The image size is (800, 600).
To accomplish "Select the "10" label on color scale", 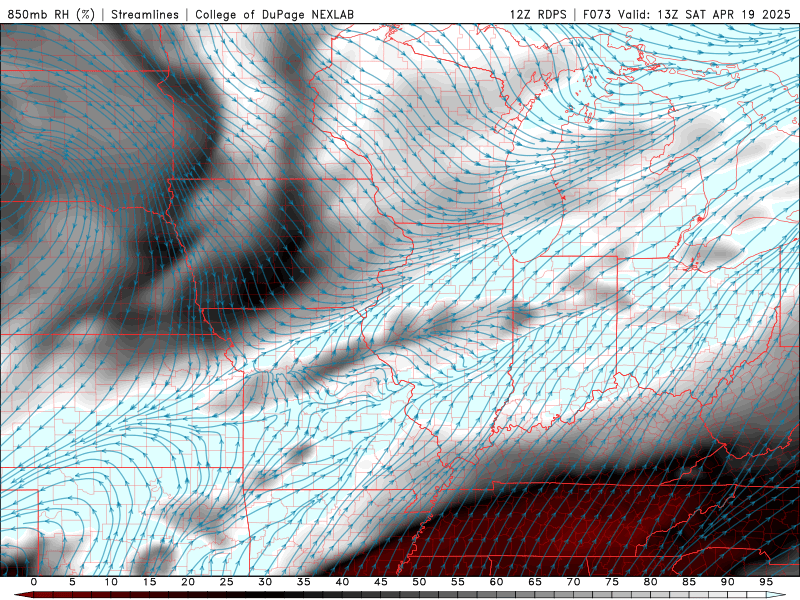I will [111, 582].
